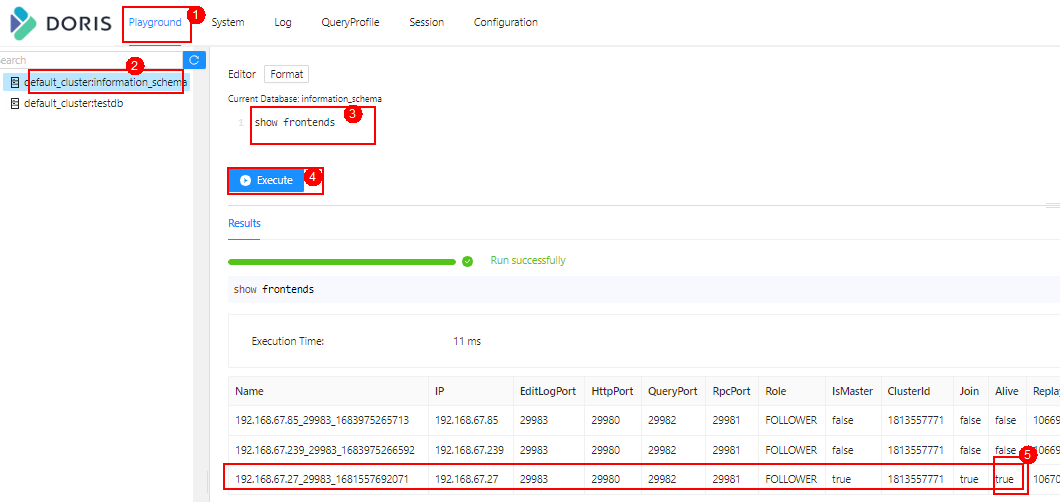Open the Configuration tab

pos(506,22)
